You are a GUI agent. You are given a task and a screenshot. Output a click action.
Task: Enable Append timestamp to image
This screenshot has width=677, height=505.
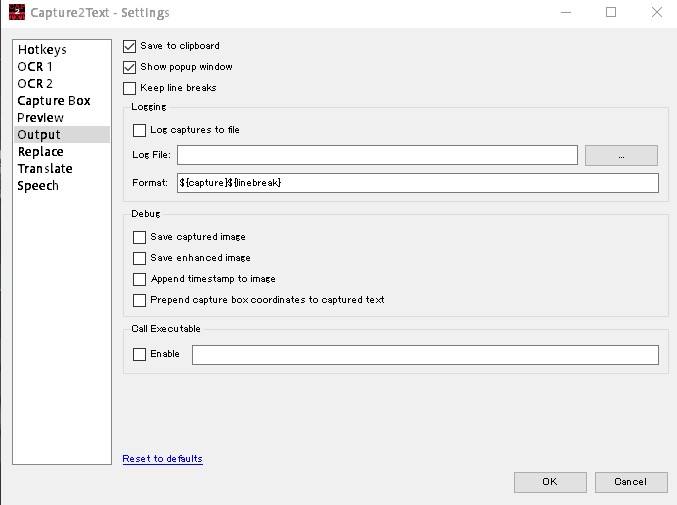pos(139,279)
